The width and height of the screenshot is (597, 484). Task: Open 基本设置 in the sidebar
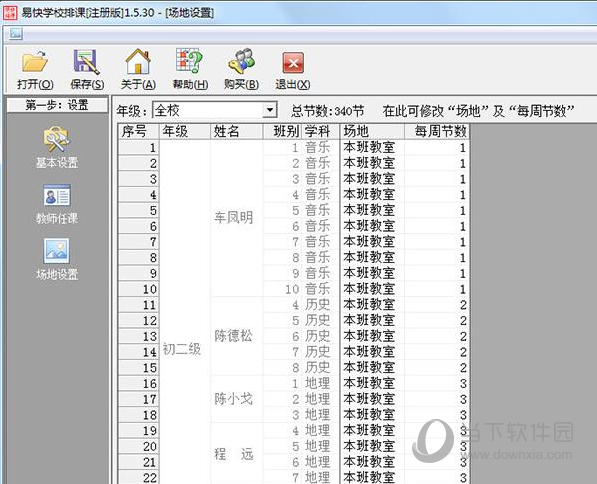point(57,148)
